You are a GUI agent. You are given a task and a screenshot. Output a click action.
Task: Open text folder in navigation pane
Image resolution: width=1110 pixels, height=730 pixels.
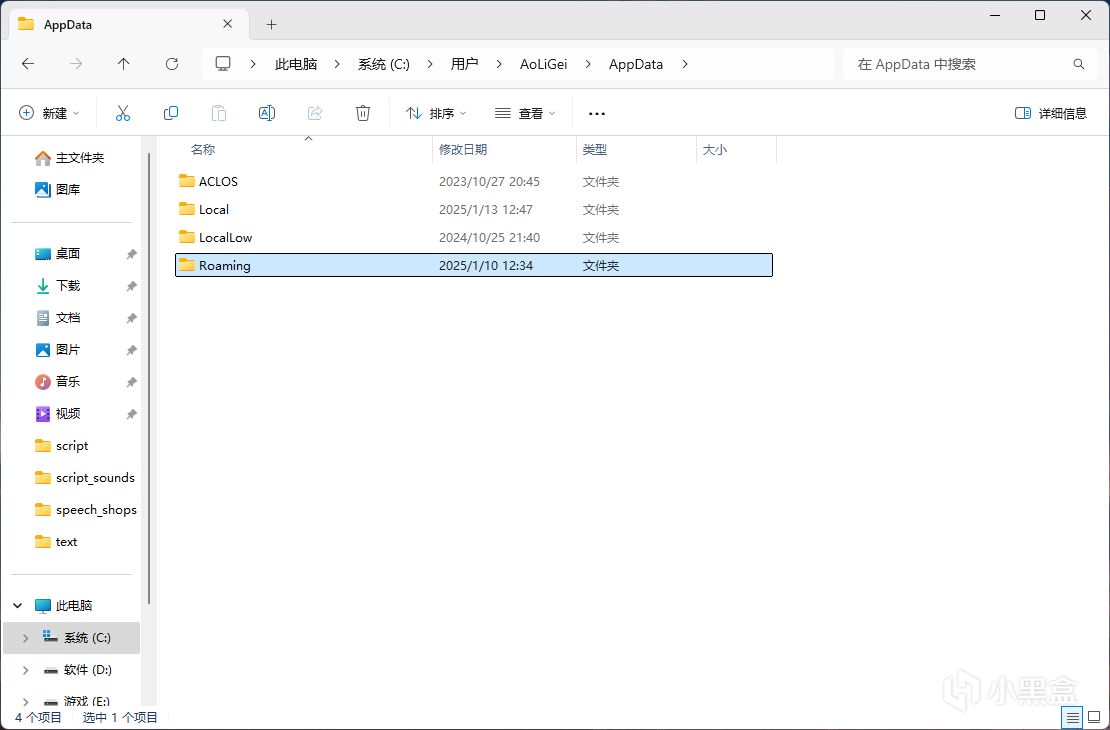[71, 542]
